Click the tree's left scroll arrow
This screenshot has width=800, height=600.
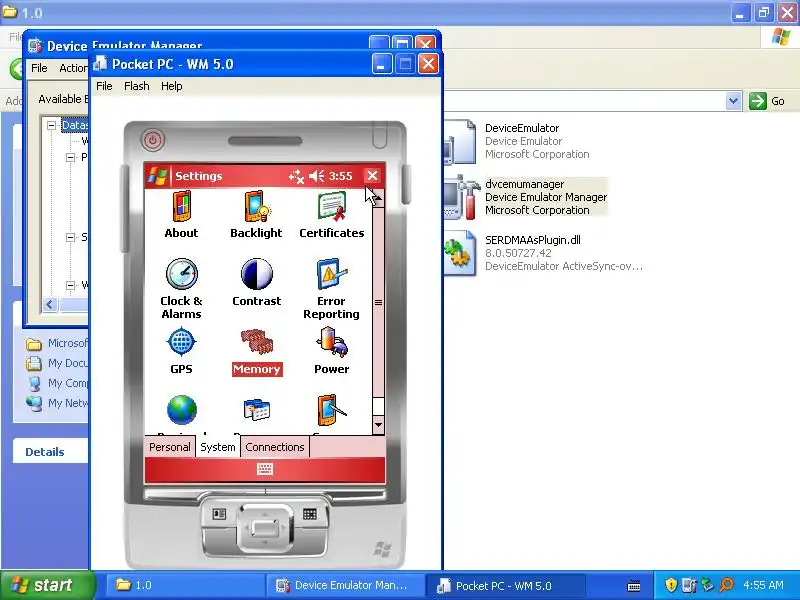pyautogui.click(x=49, y=305)
